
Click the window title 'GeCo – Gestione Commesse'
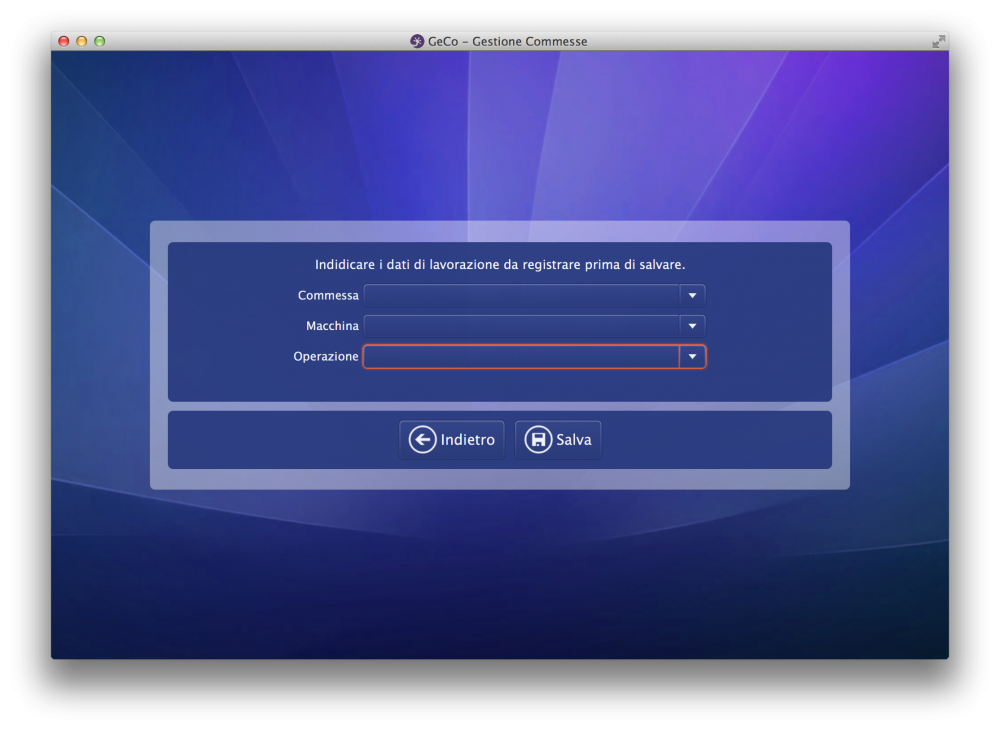point(508,41)
